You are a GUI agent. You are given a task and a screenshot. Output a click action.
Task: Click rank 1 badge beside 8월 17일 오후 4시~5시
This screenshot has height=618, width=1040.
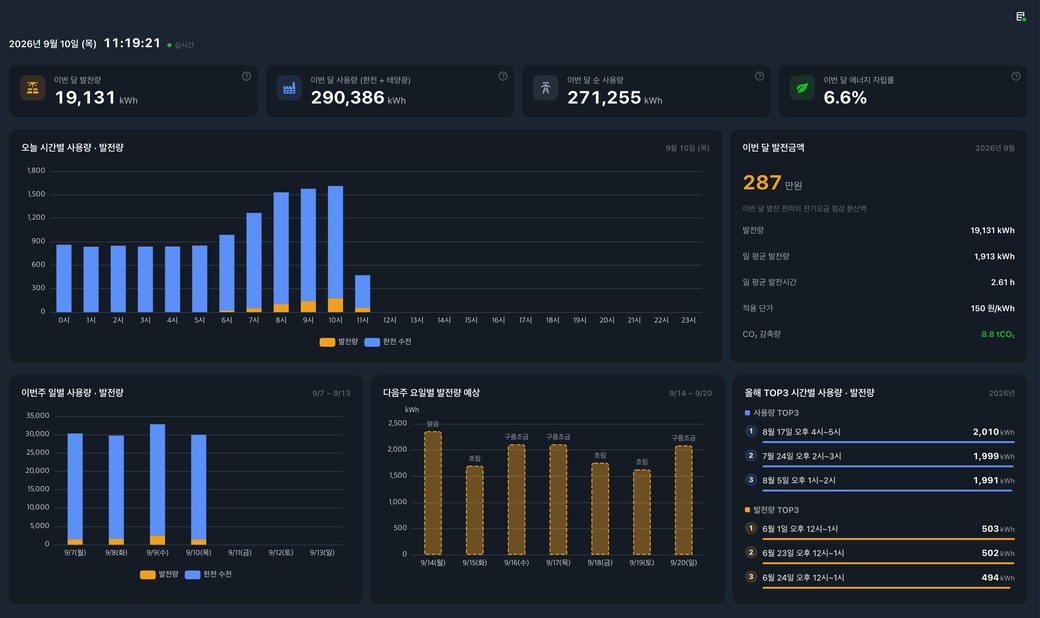pos(751,432)
